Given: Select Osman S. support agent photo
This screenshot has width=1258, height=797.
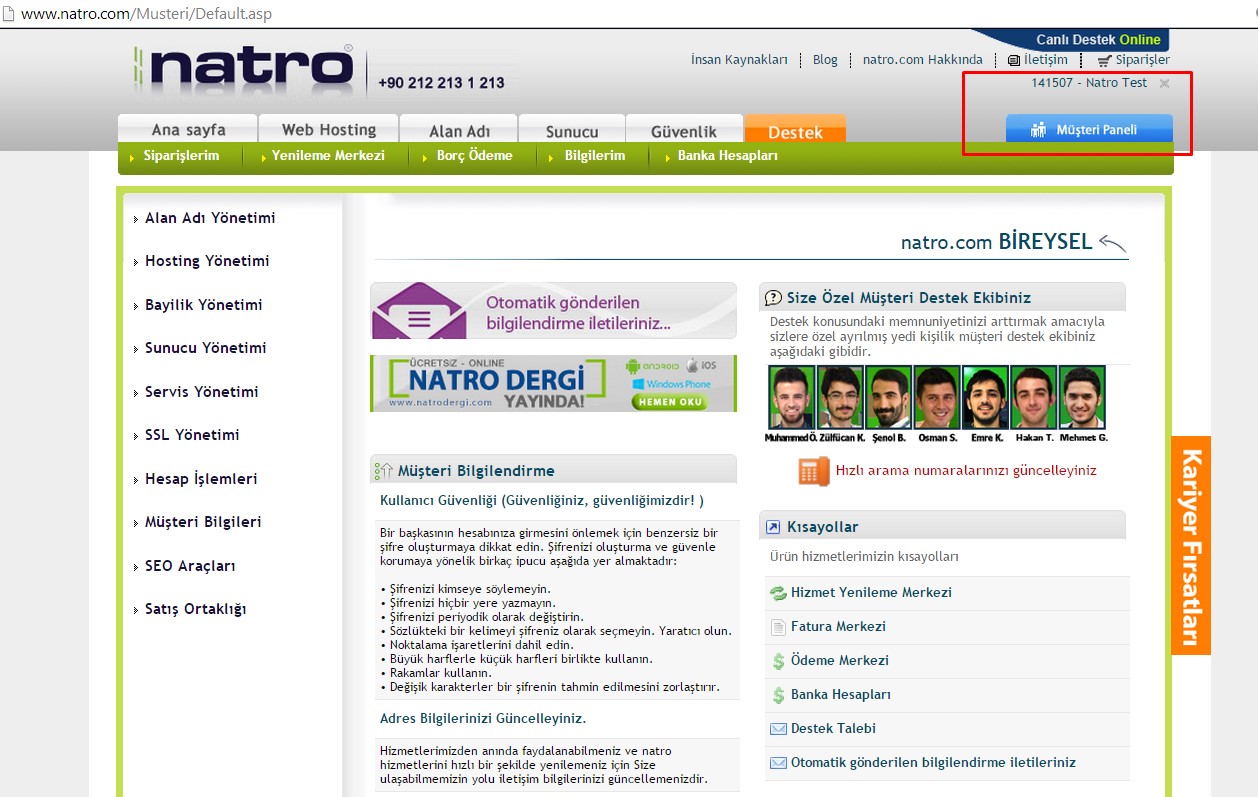Looking at the screenshot, I should pos(937,398).
